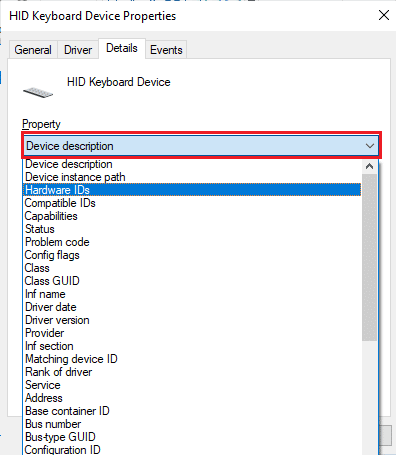The image size is (396, 455).
Task: Select Compatible IDs property
Action: point(192,203)
